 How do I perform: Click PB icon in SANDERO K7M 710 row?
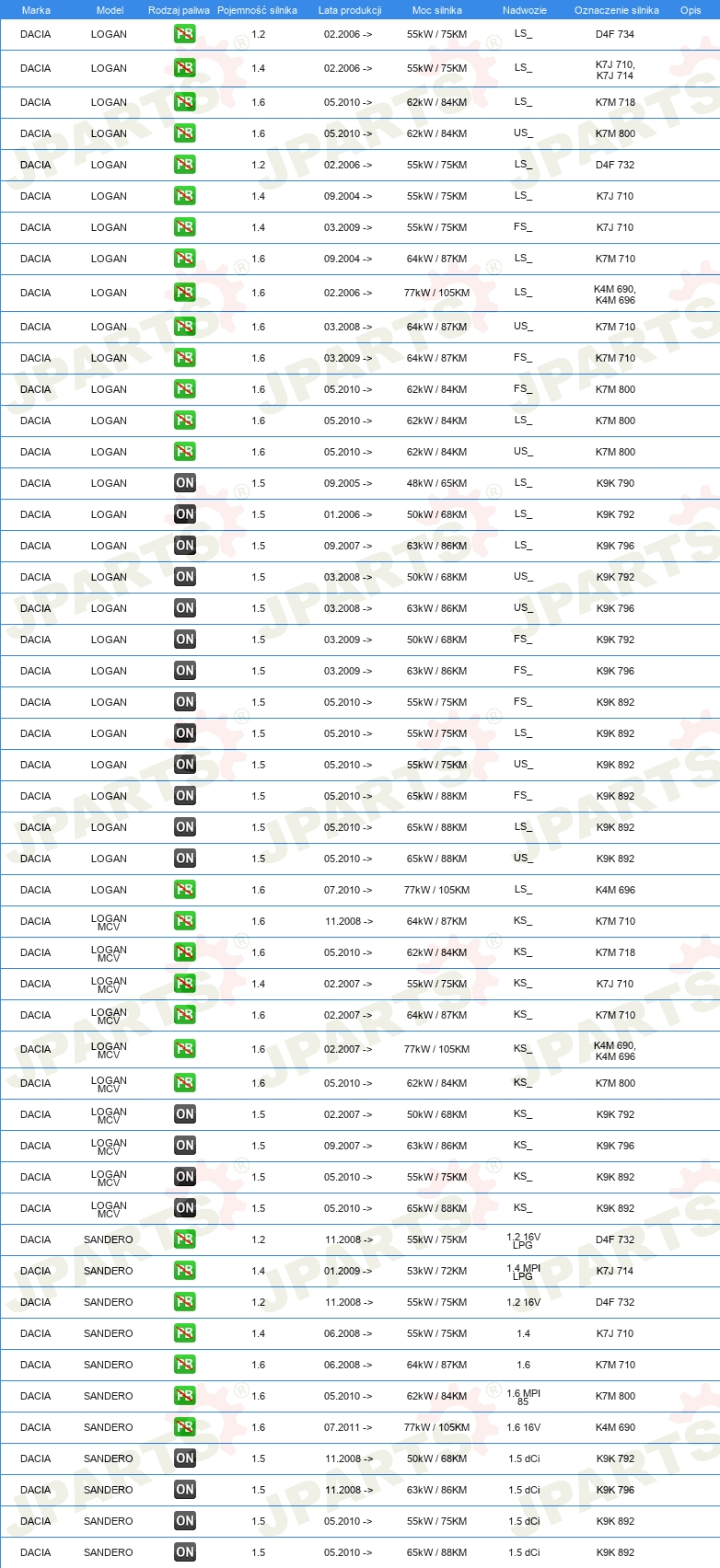point(185,1365)
